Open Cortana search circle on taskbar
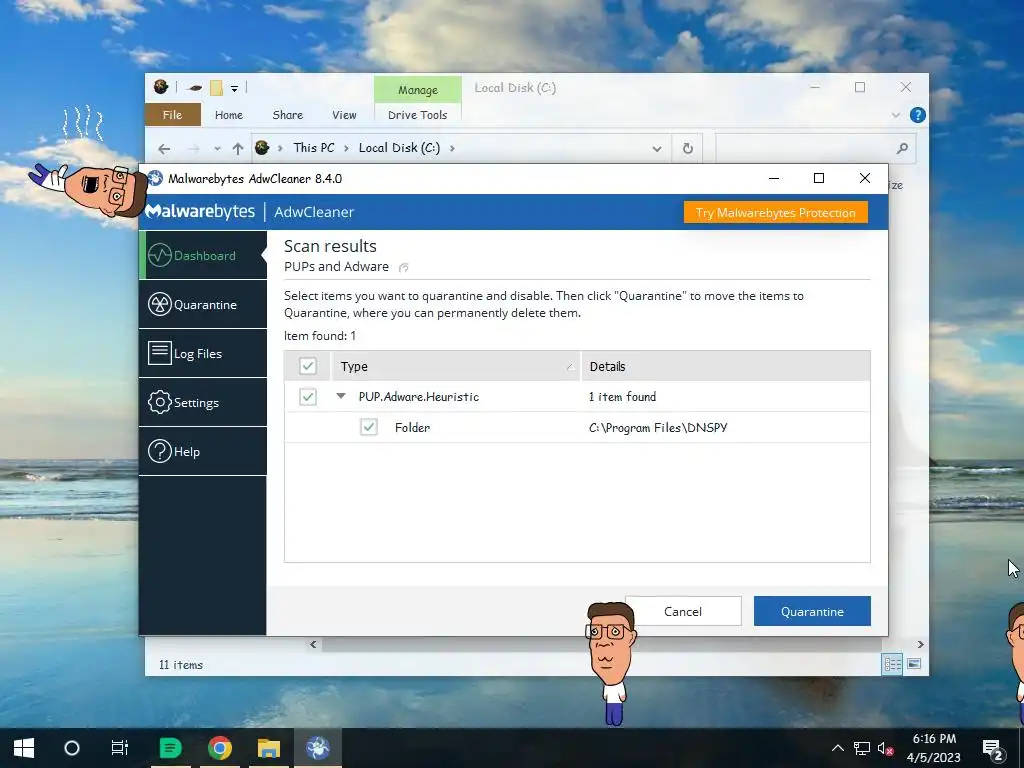 point(71,748)
